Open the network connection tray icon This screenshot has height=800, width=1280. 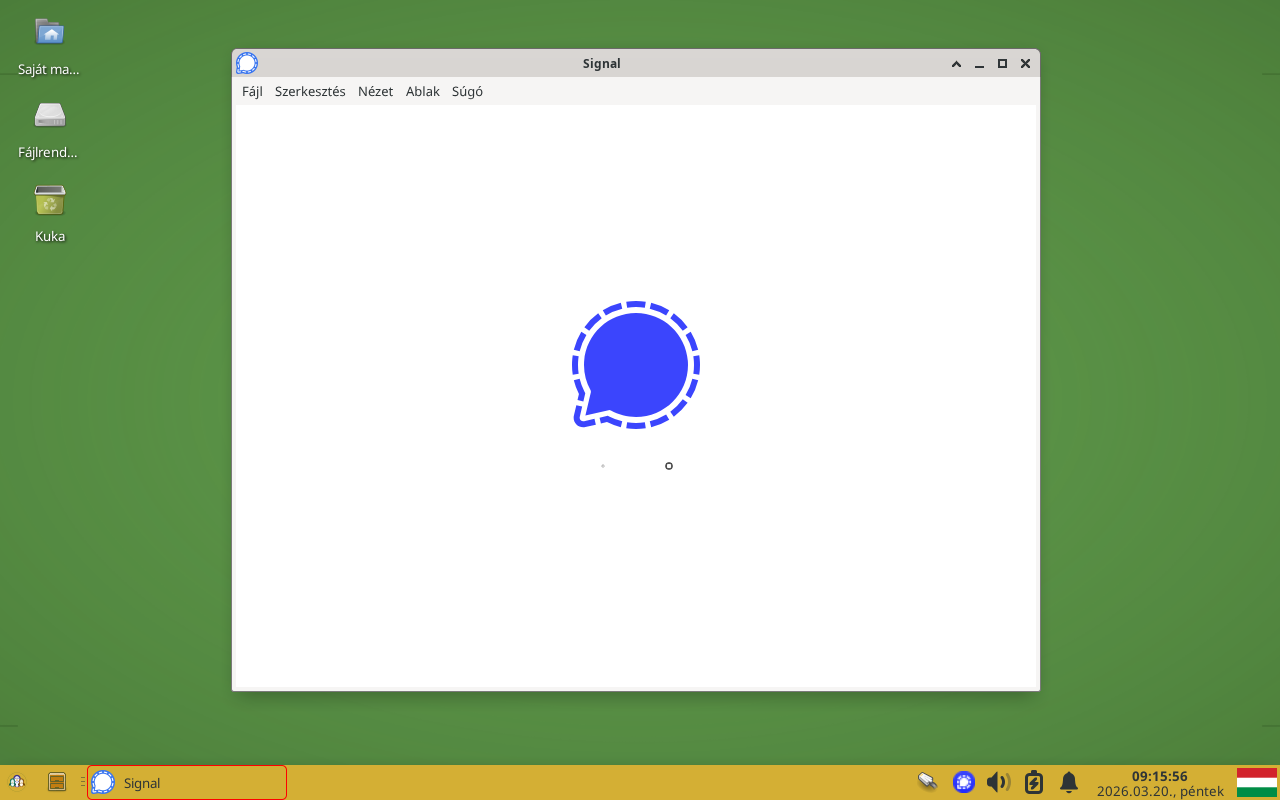tap(927, 782)
